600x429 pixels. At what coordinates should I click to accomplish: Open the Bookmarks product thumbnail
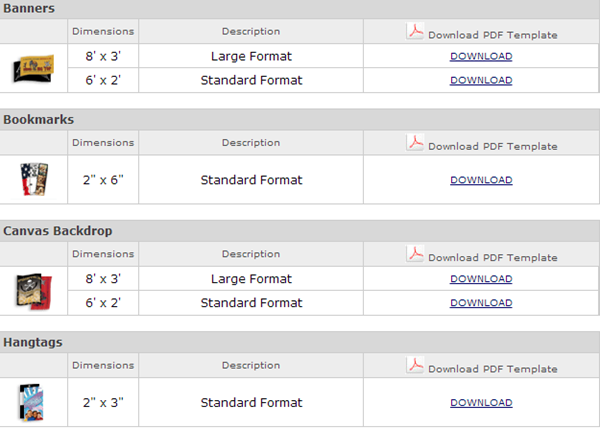click(x=34, y=179)
